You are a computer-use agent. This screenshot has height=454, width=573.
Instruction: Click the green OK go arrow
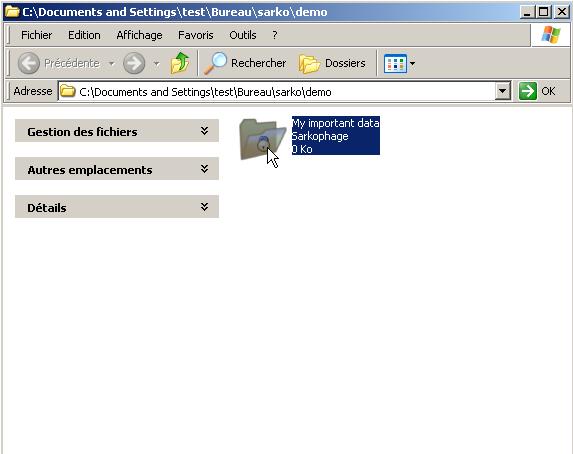tap(527, 91)
